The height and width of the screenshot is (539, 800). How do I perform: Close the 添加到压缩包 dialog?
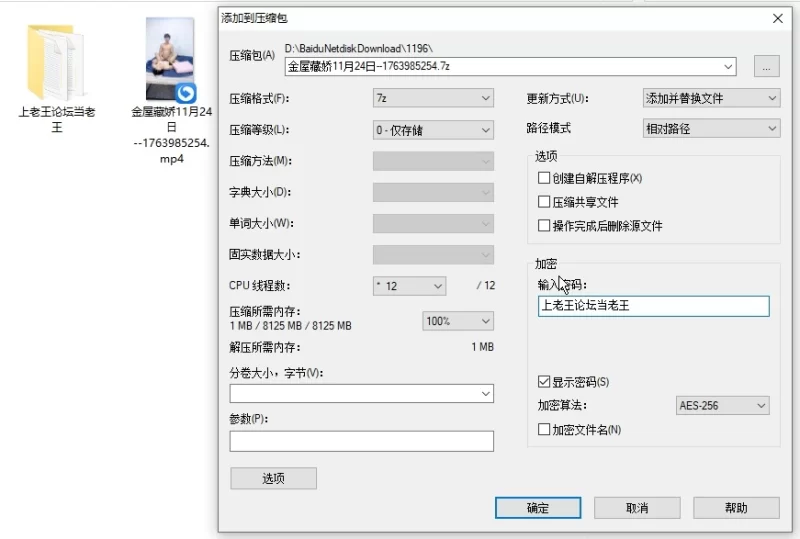pos(778,19)
